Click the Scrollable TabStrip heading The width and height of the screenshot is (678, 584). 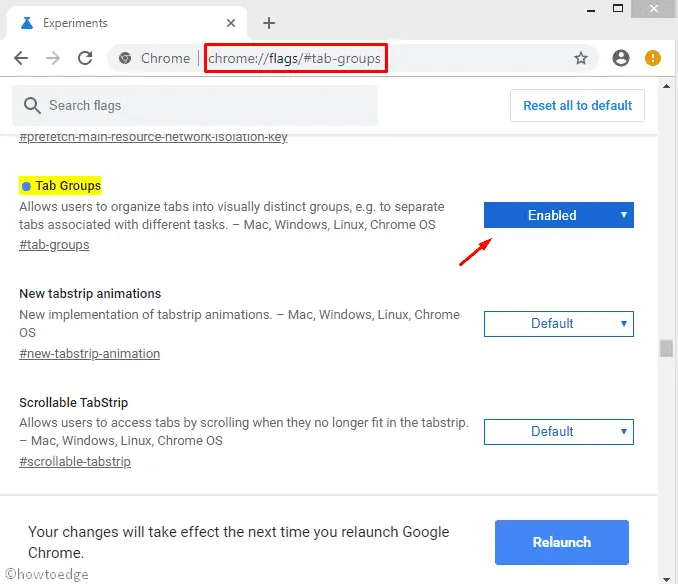click(x=74, y=402)
